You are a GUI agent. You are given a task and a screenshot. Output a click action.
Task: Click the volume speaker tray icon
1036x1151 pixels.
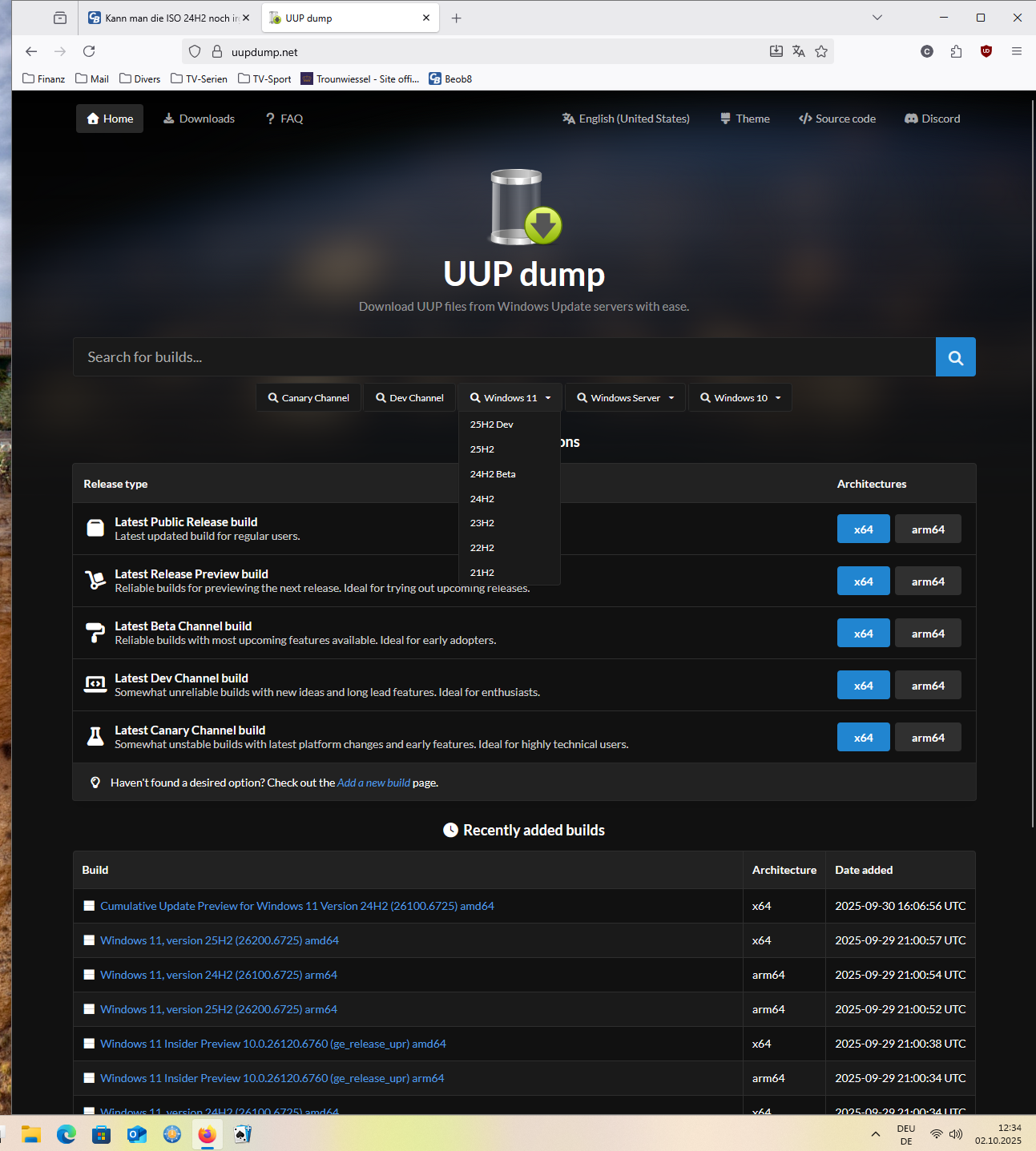pyautogui.click(x=956, y=1134)
